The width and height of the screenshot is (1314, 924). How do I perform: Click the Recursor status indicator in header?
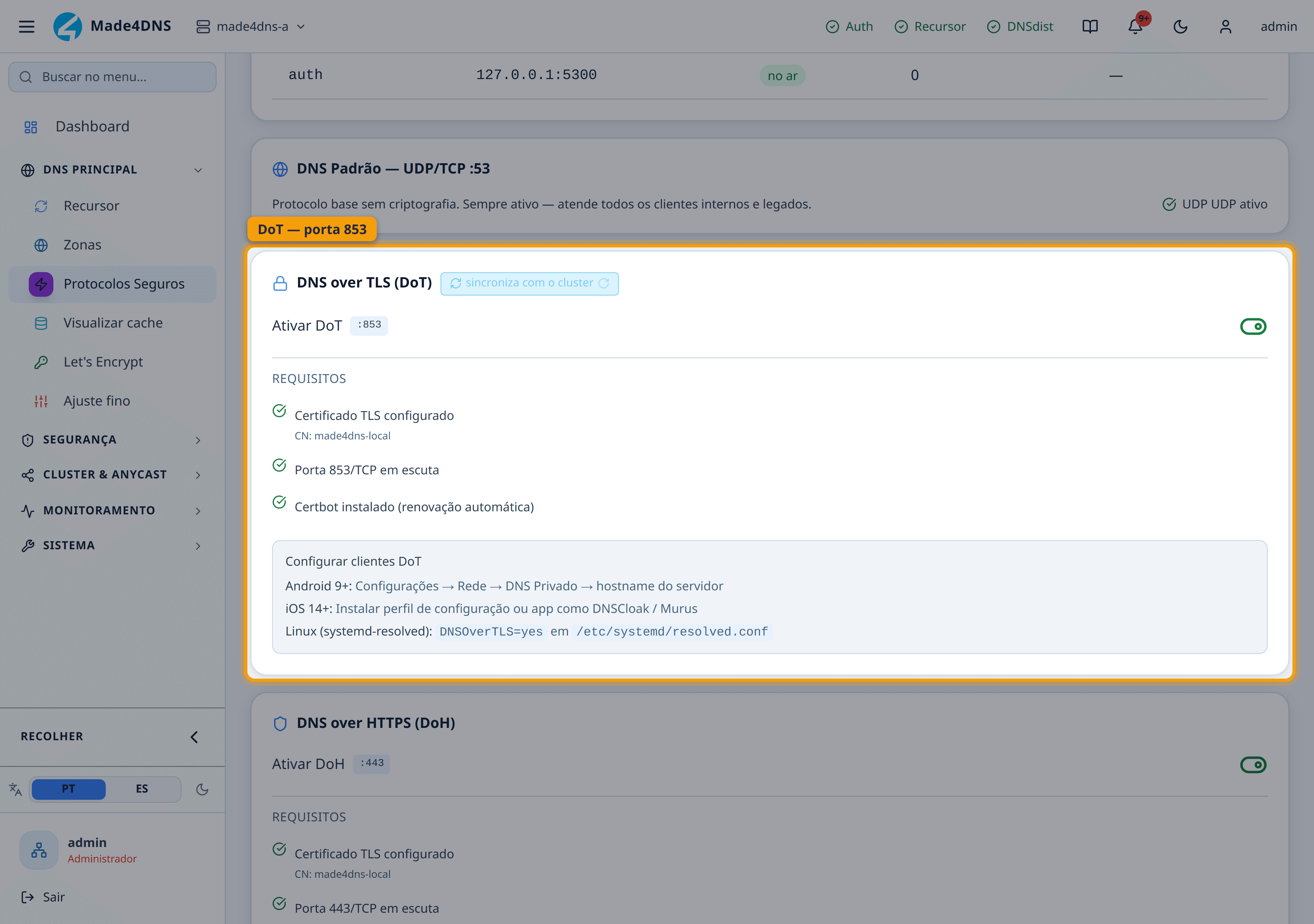click(930, 26)
